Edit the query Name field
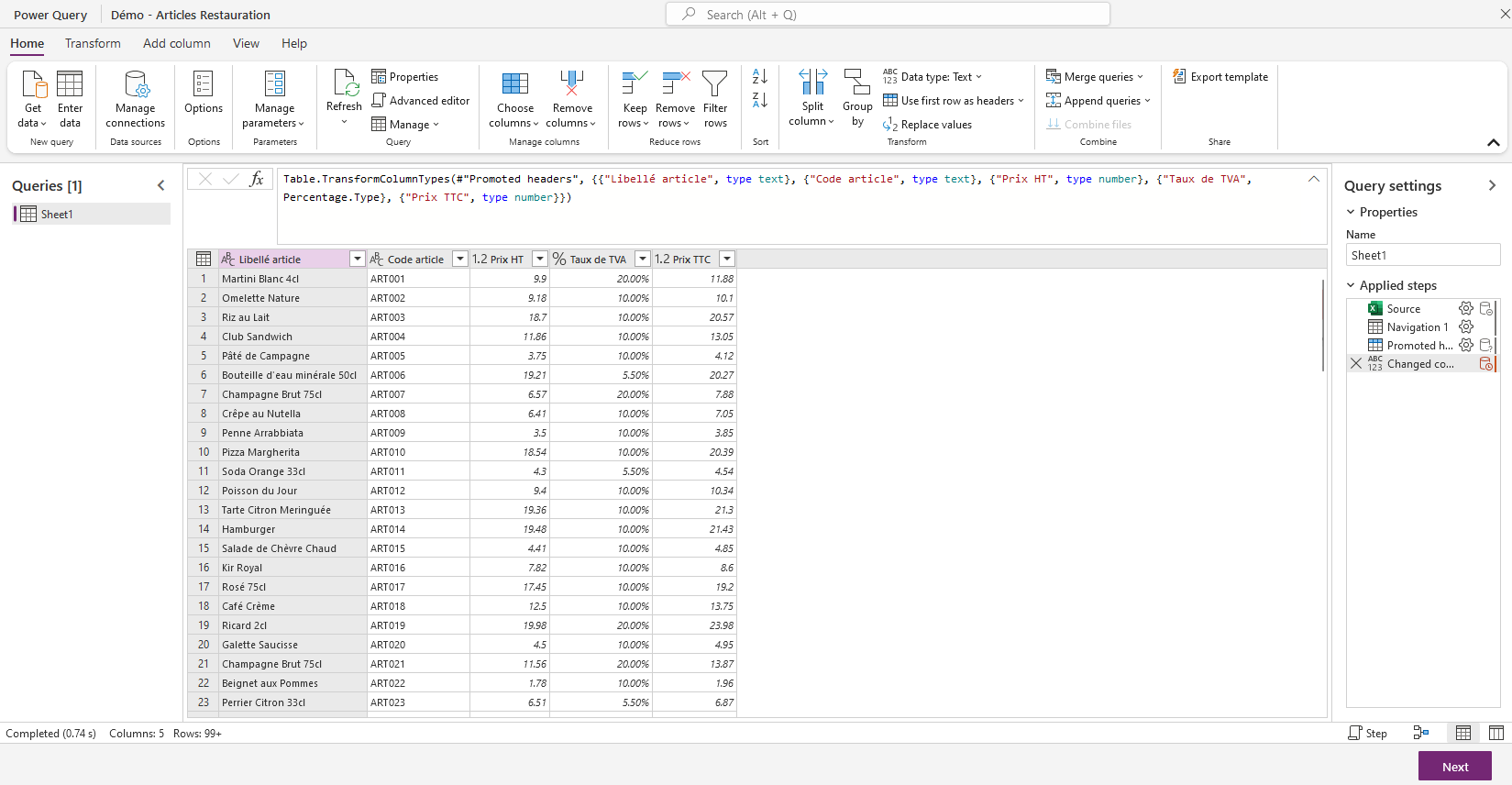Screen dimensions: 1512x785 [x=1423, y=255]
